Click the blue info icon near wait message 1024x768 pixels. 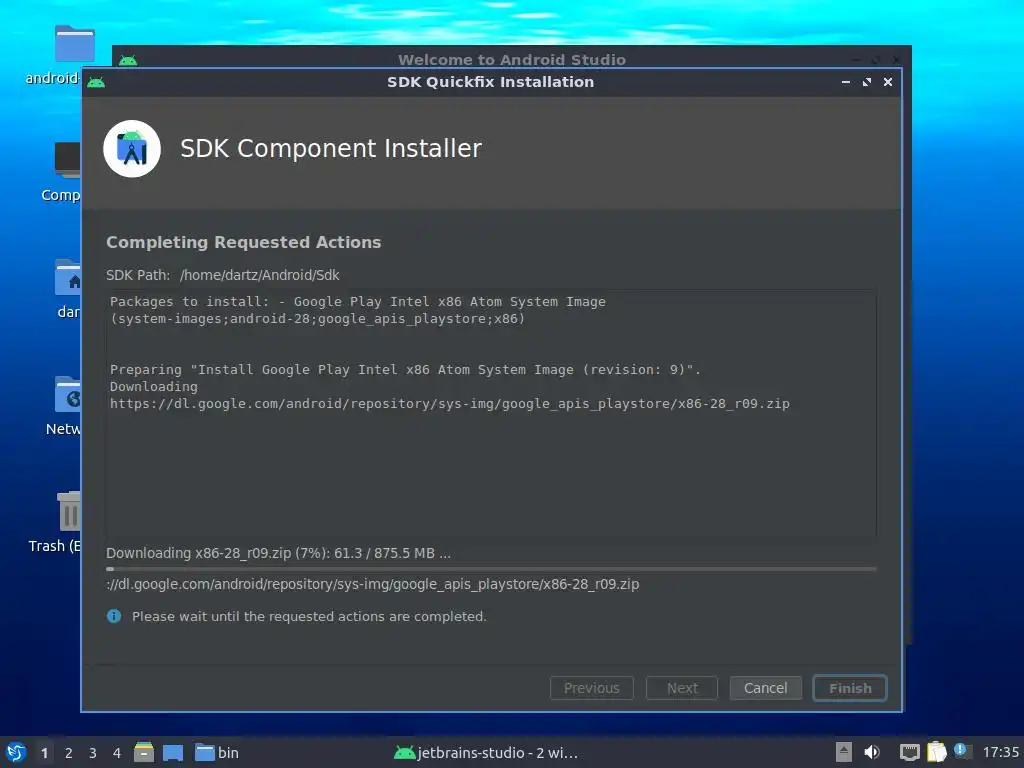coord(114,616)
